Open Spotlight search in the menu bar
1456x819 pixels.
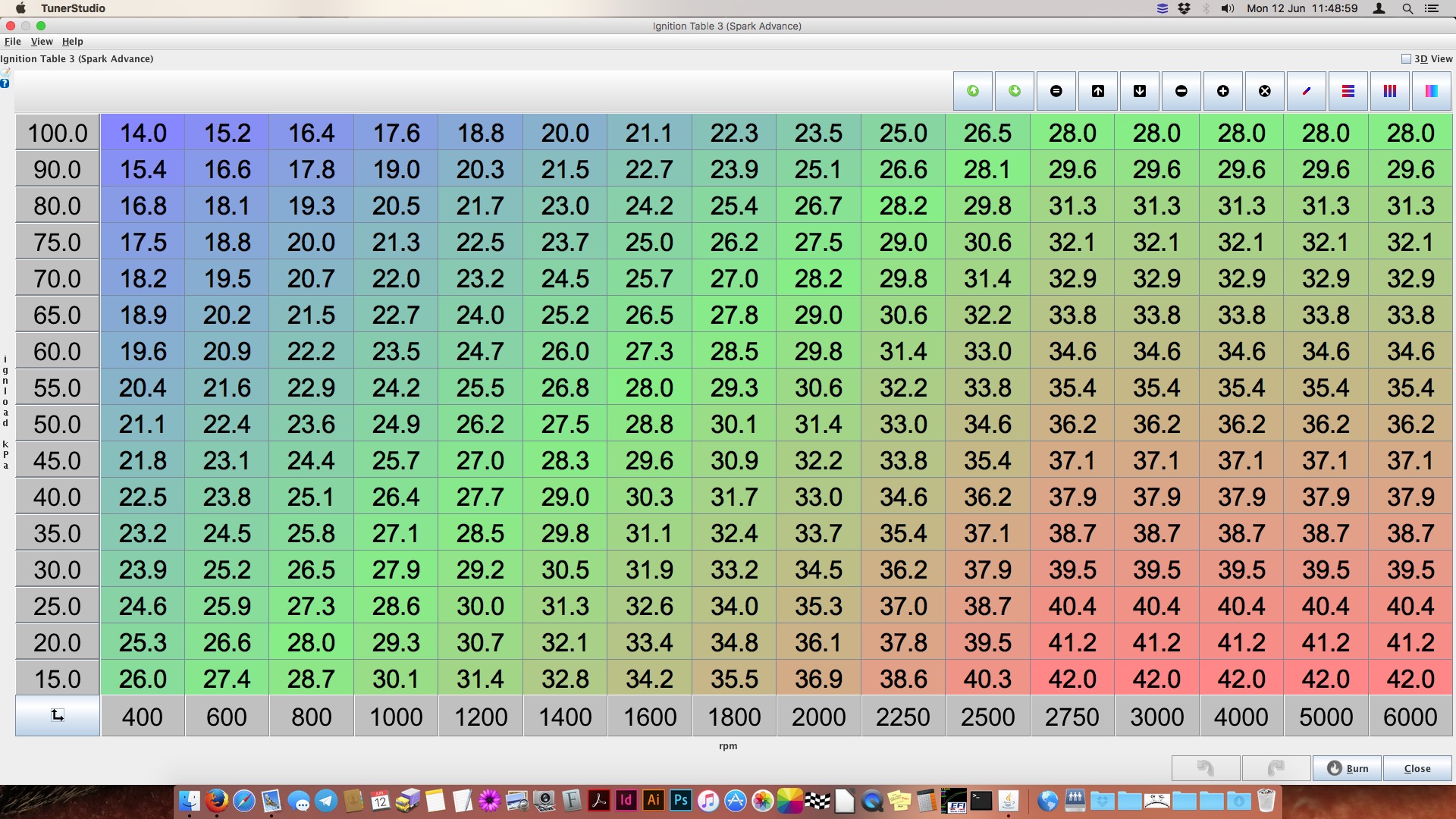(1407, 8)
